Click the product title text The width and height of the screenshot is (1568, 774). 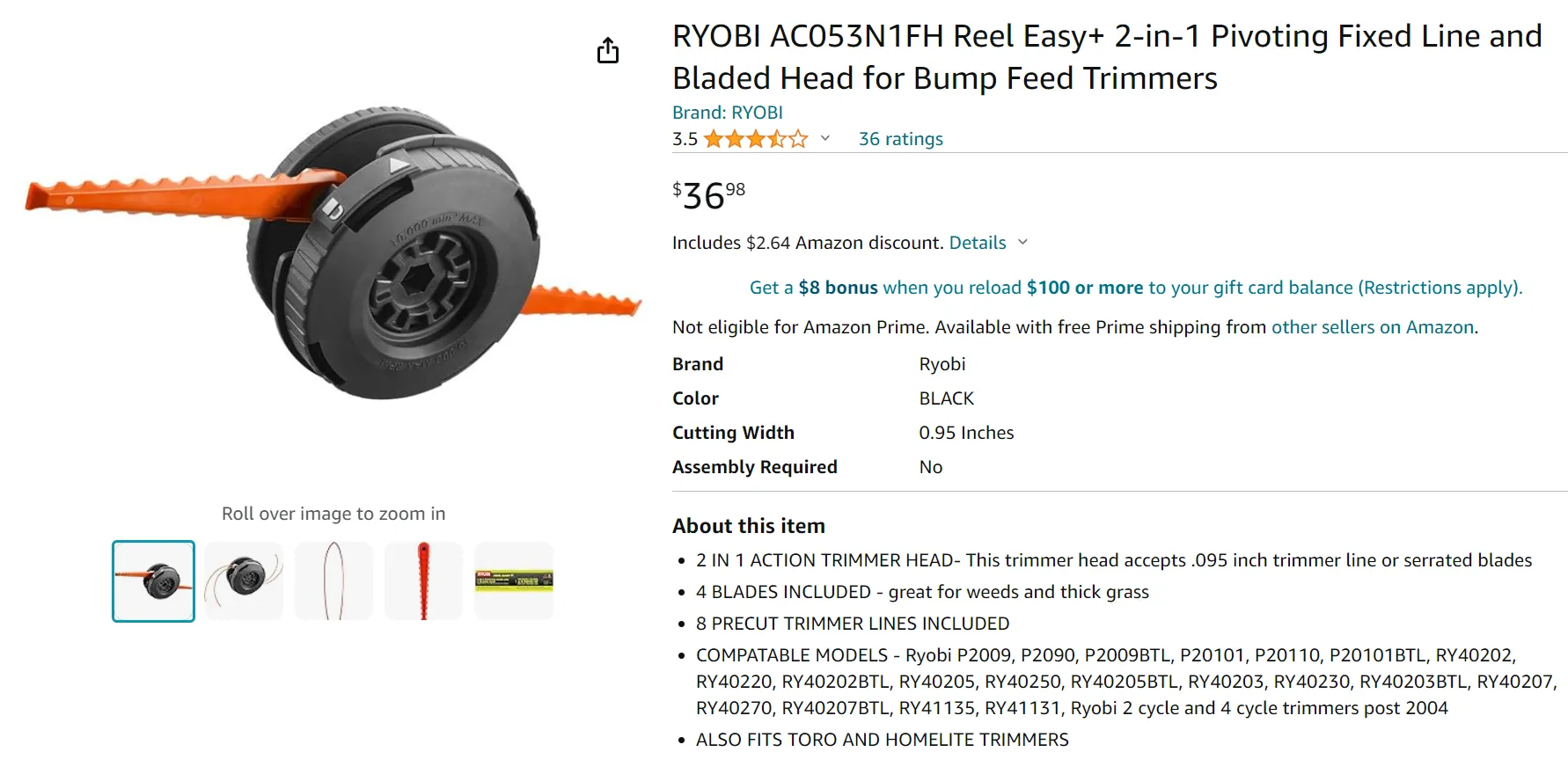point(968,56)
